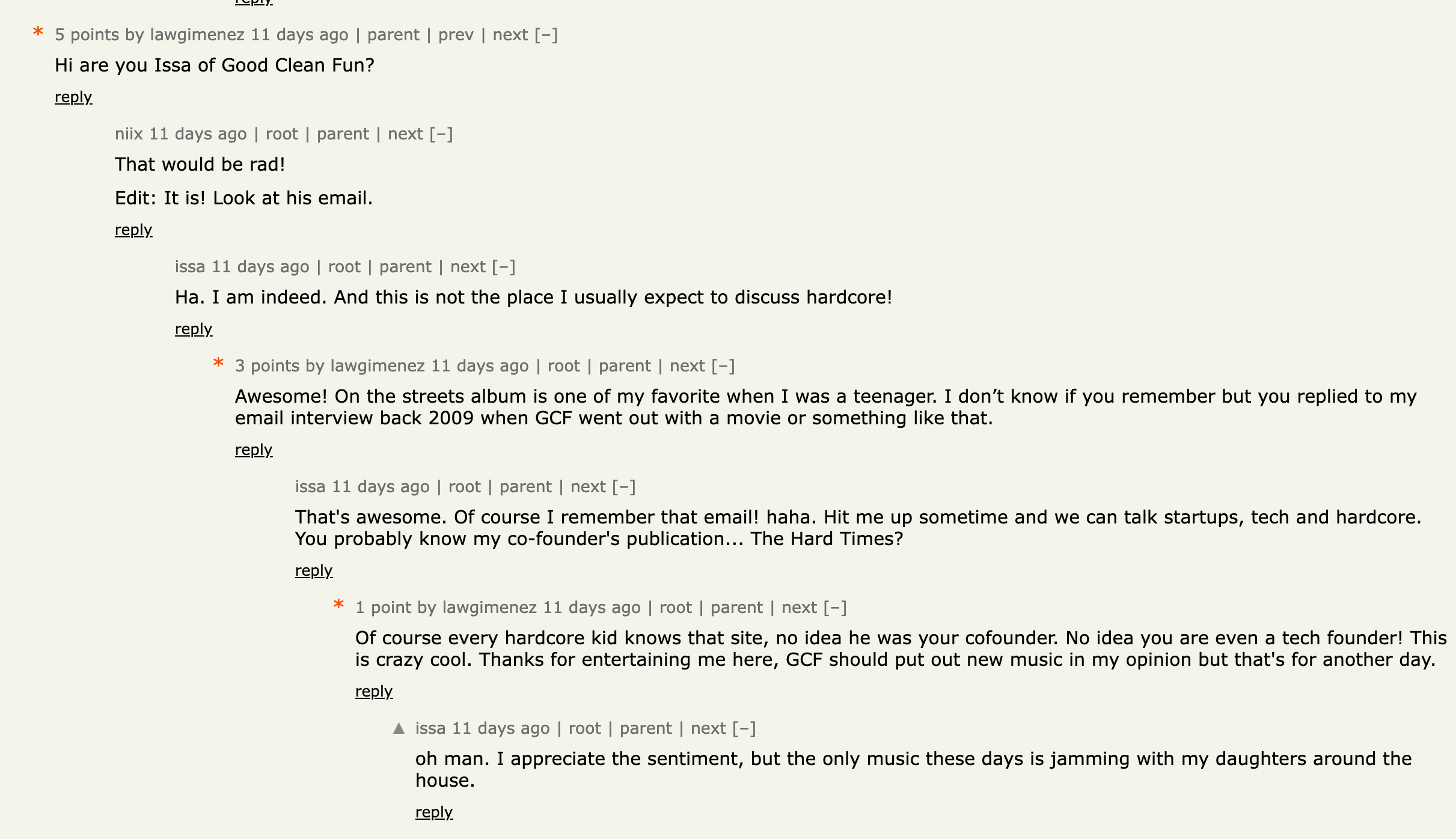Open niix's user profile
Image resolution: width=1456 pixels, height=839 pixels.
[129, 134]
